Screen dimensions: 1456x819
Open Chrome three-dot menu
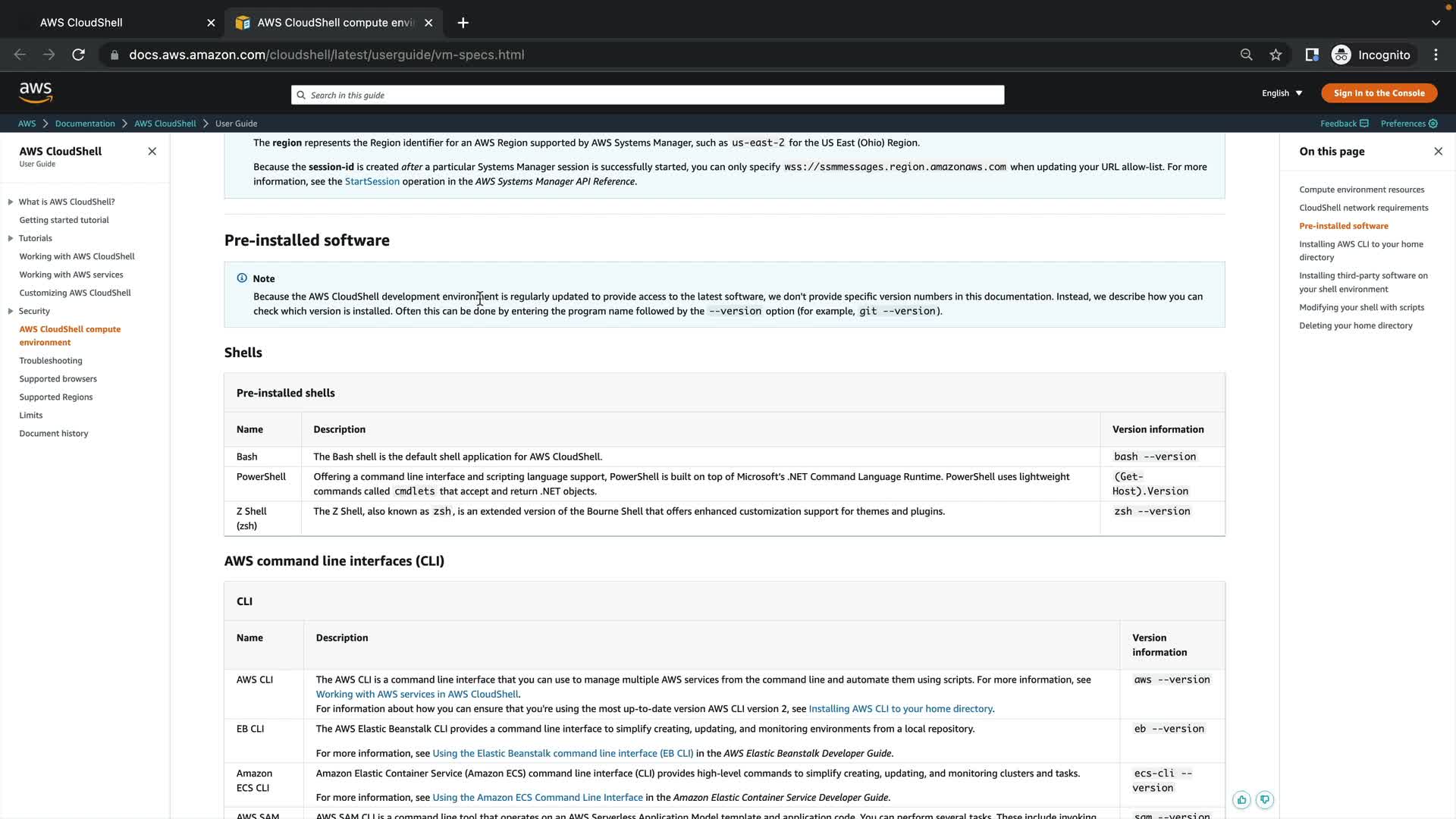pos(1436,55)
